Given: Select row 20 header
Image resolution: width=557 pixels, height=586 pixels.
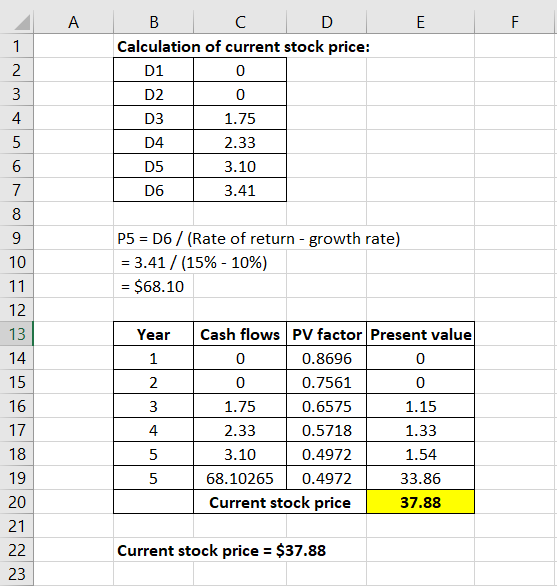Looking at the screenshot, I should point(16,502).
